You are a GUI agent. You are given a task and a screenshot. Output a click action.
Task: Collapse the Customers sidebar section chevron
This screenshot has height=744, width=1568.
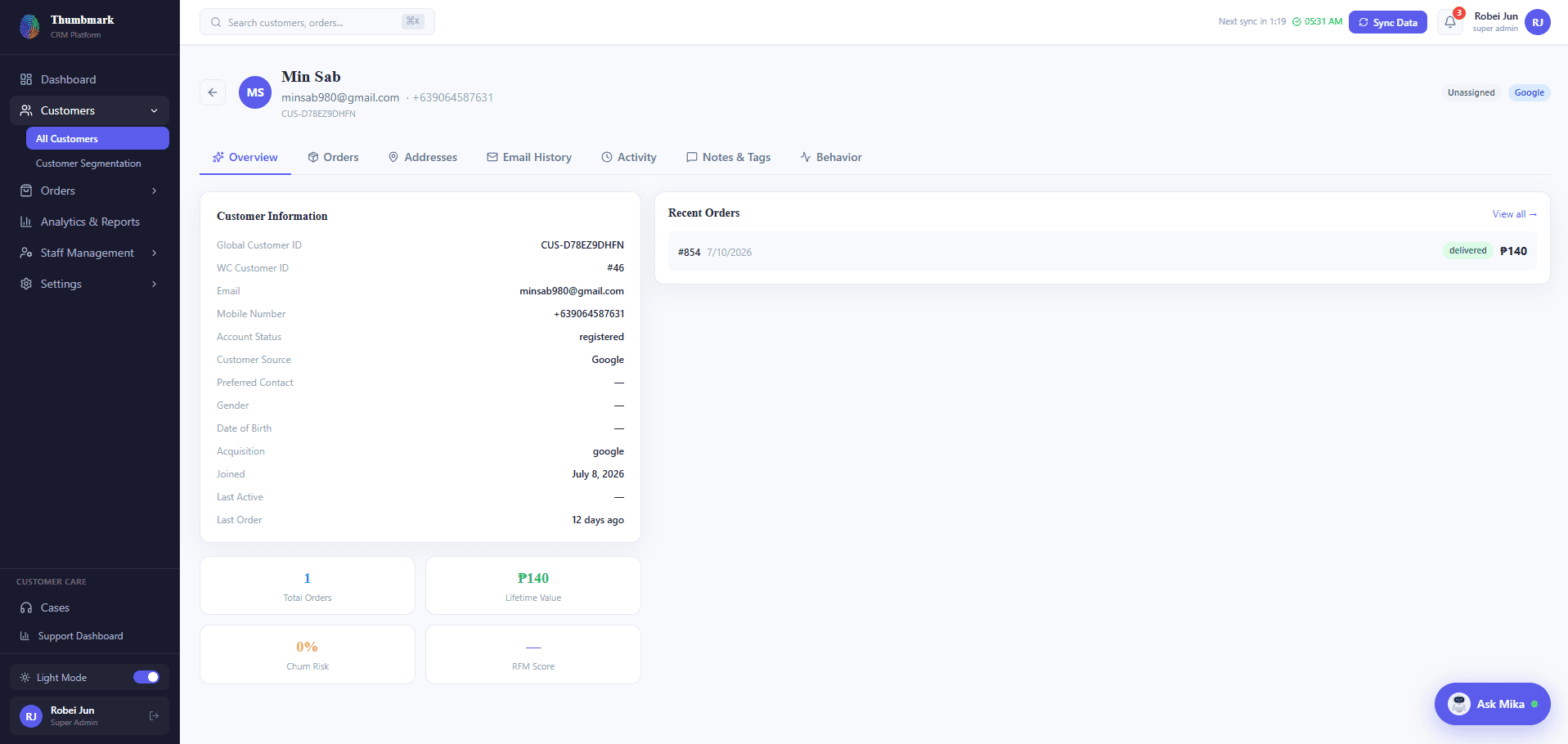[154, 110]
